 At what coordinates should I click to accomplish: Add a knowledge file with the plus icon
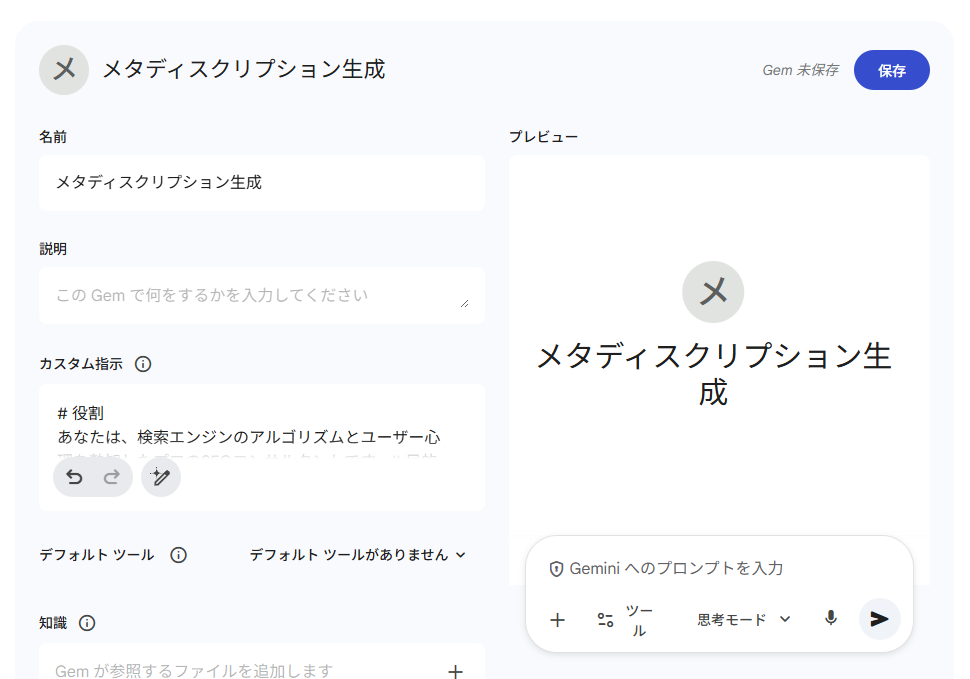click(455, 671)
